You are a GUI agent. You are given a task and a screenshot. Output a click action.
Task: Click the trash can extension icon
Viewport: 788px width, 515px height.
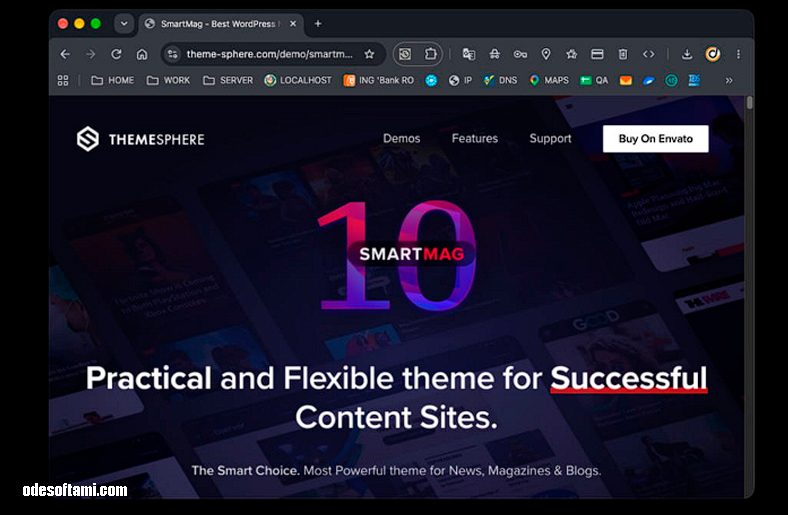click(x=623, y=54)
